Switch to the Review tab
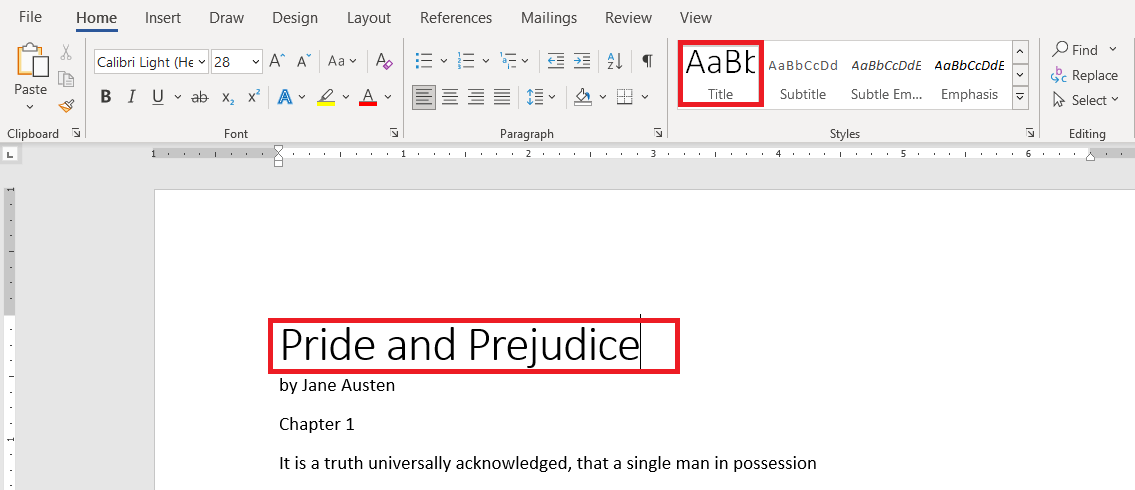Screen dimensions: 1135x490 (629, 18)
